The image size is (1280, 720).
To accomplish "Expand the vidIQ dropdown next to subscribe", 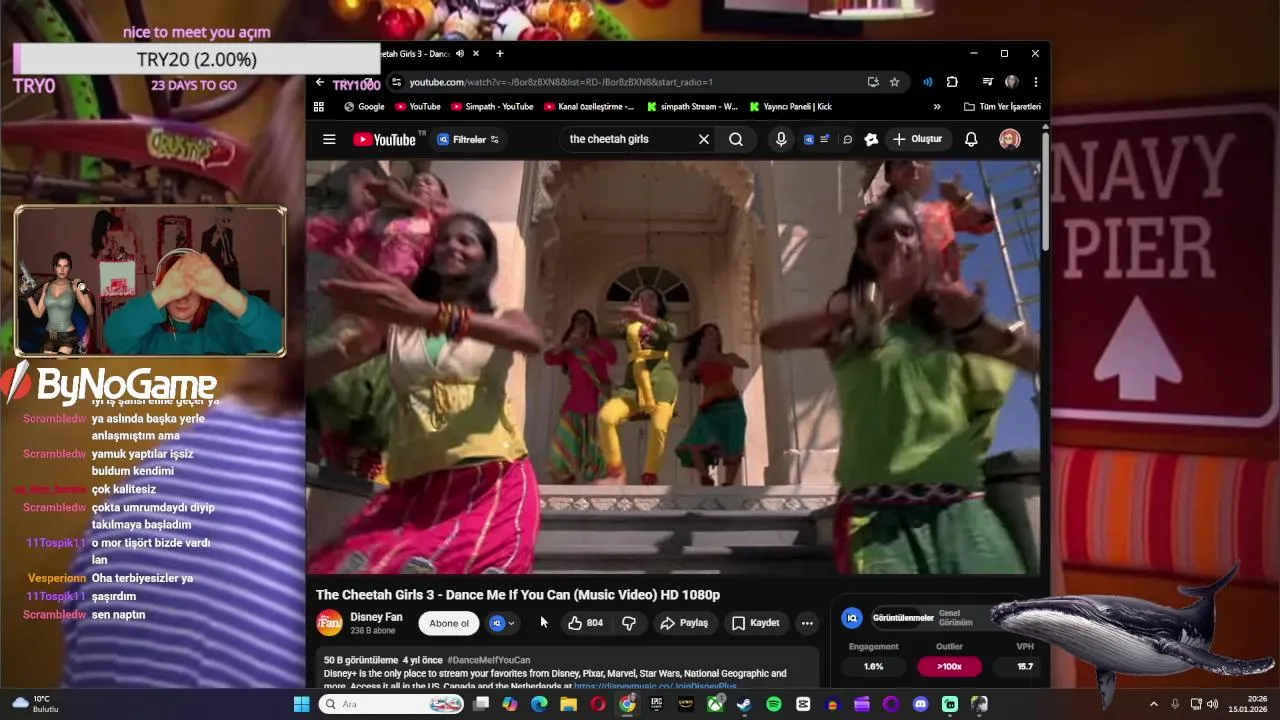I will [x=503, y=623].
